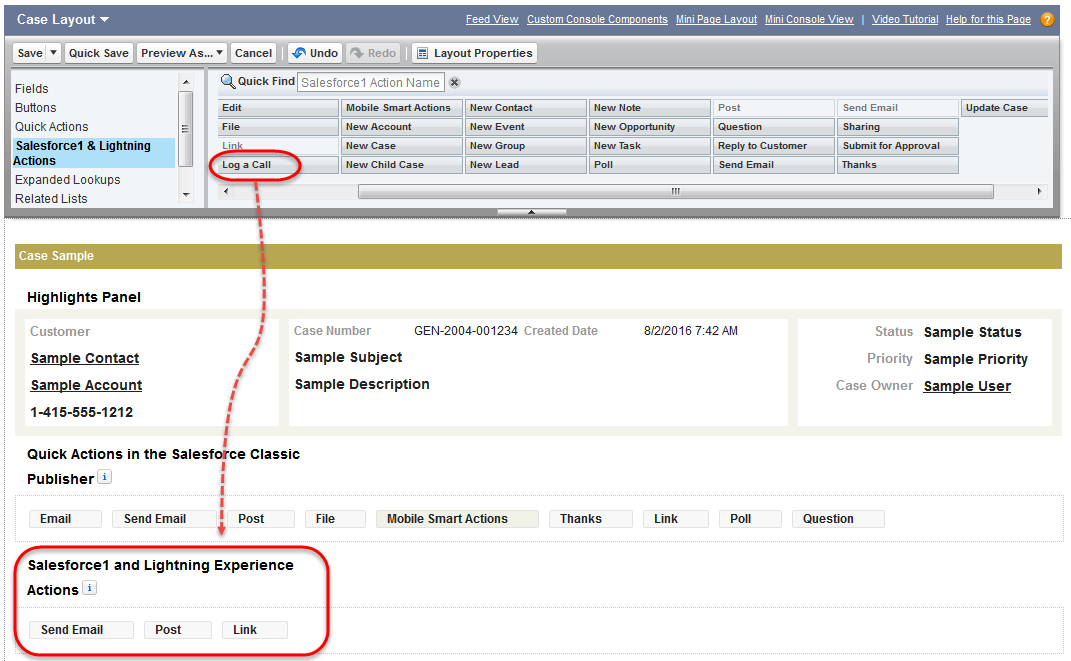The width and height of the screenshot is (1071, 661).
Task: Click the palette horizontal scroll right arrow
Action: point(1039,191)
